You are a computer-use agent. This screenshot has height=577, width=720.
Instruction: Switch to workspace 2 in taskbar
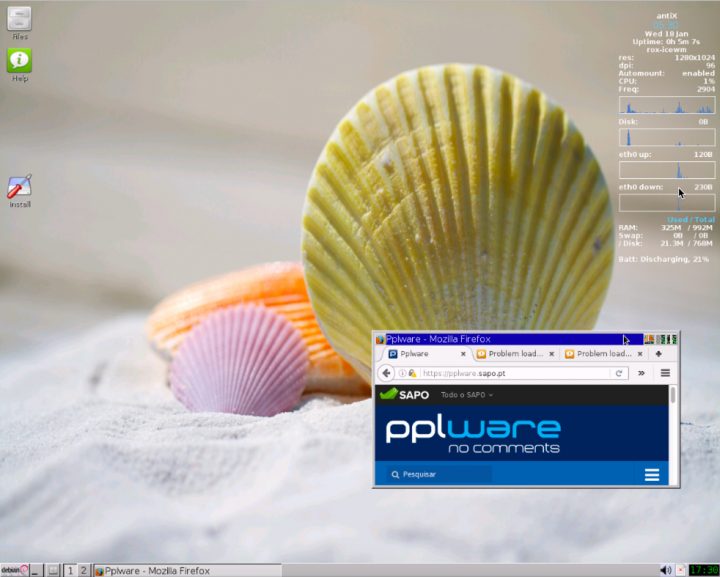click(x=84, y=570)
